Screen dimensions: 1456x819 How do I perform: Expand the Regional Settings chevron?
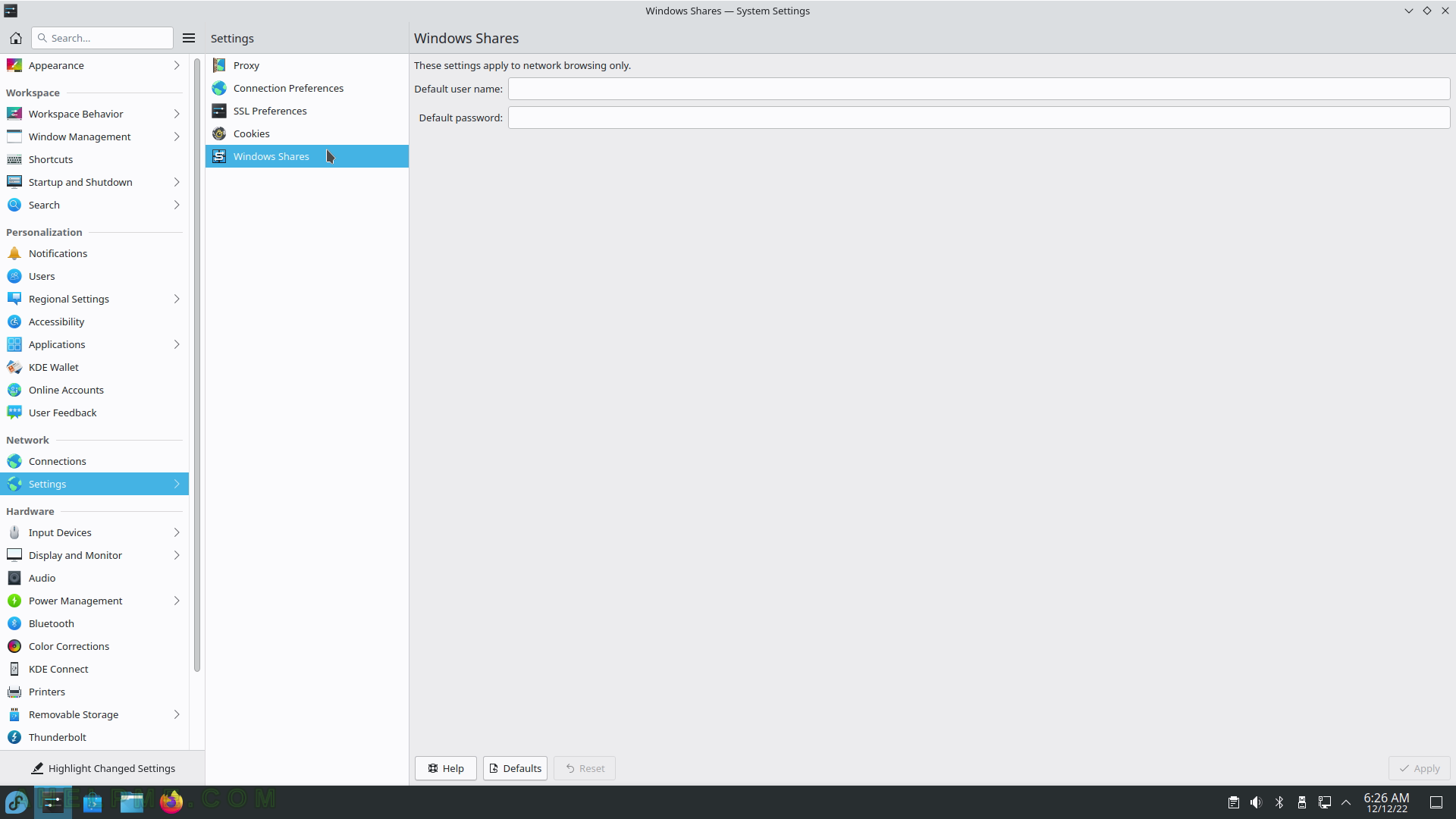click(177, 299)
